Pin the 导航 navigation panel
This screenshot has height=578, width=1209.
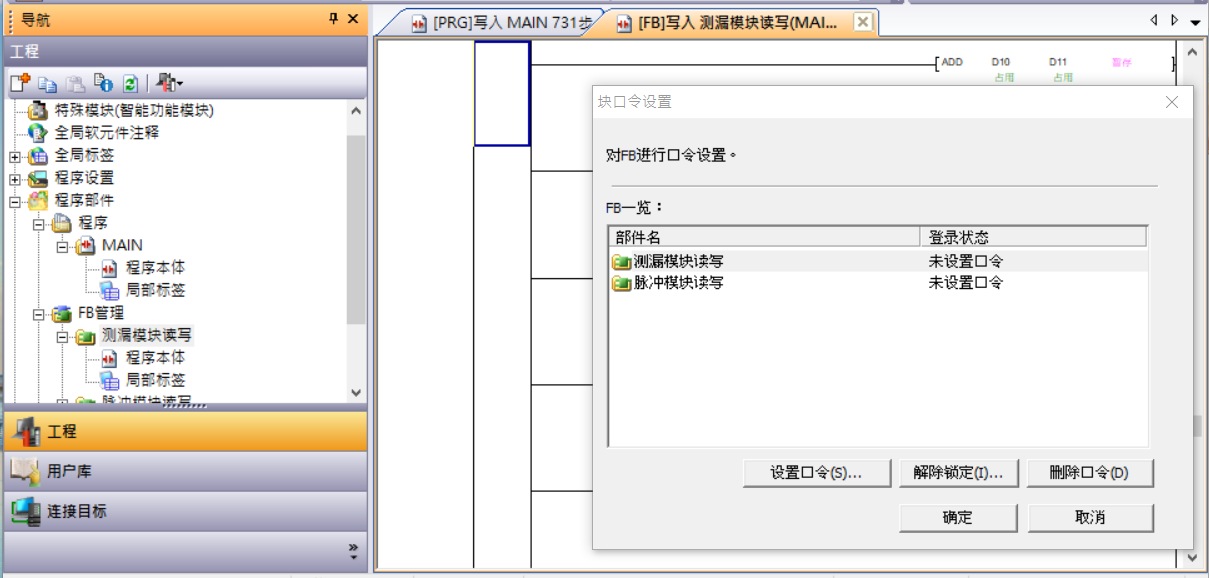[333, 19]
